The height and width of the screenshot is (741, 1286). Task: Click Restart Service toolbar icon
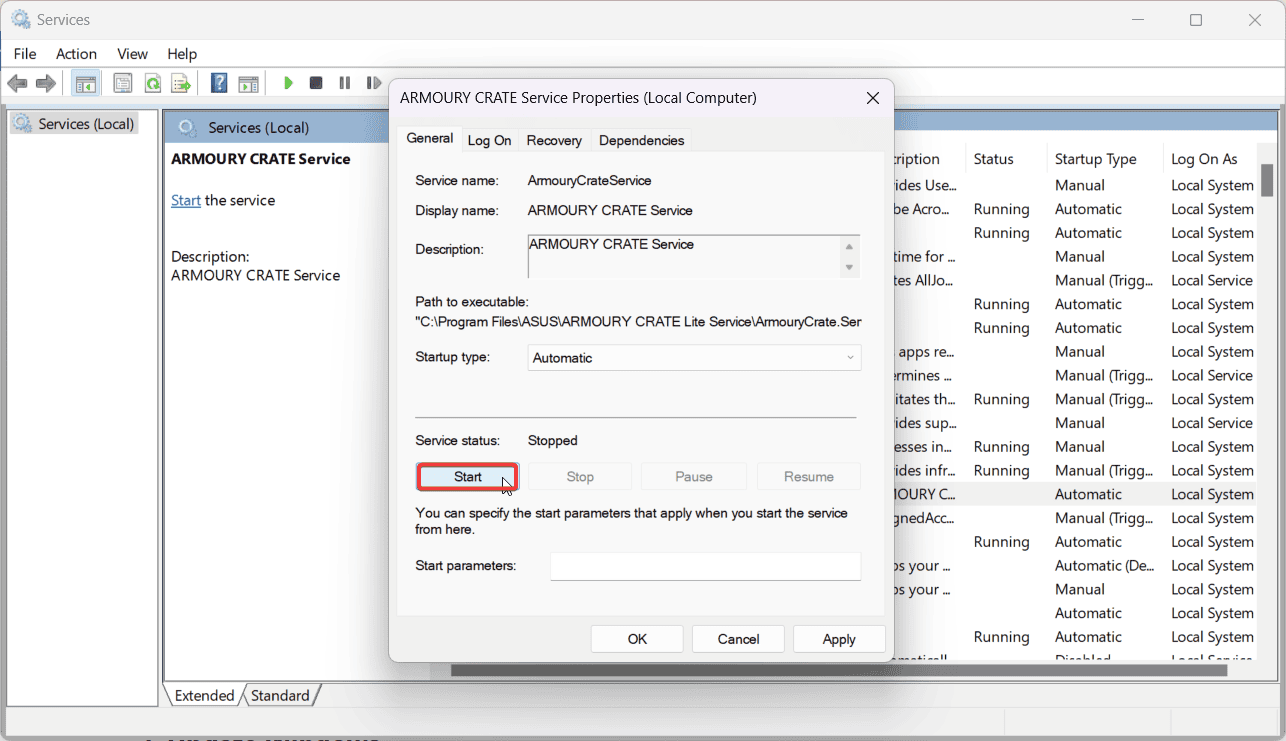click(373, 83)
